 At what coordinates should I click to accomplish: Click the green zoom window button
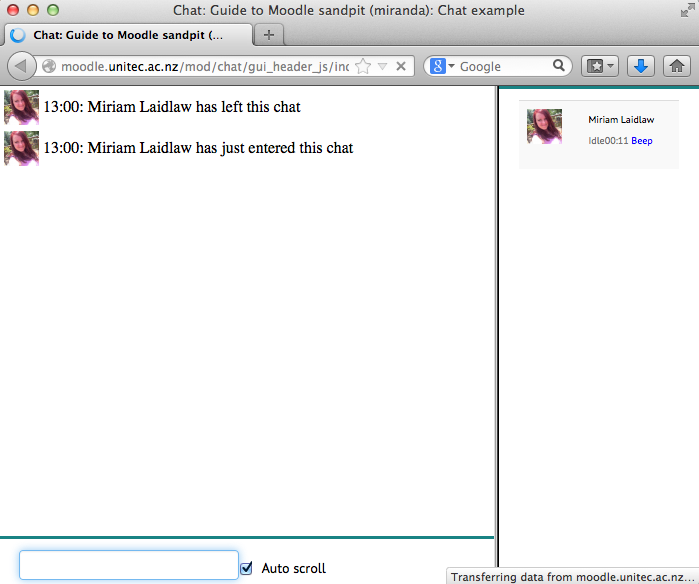[53, 10]
